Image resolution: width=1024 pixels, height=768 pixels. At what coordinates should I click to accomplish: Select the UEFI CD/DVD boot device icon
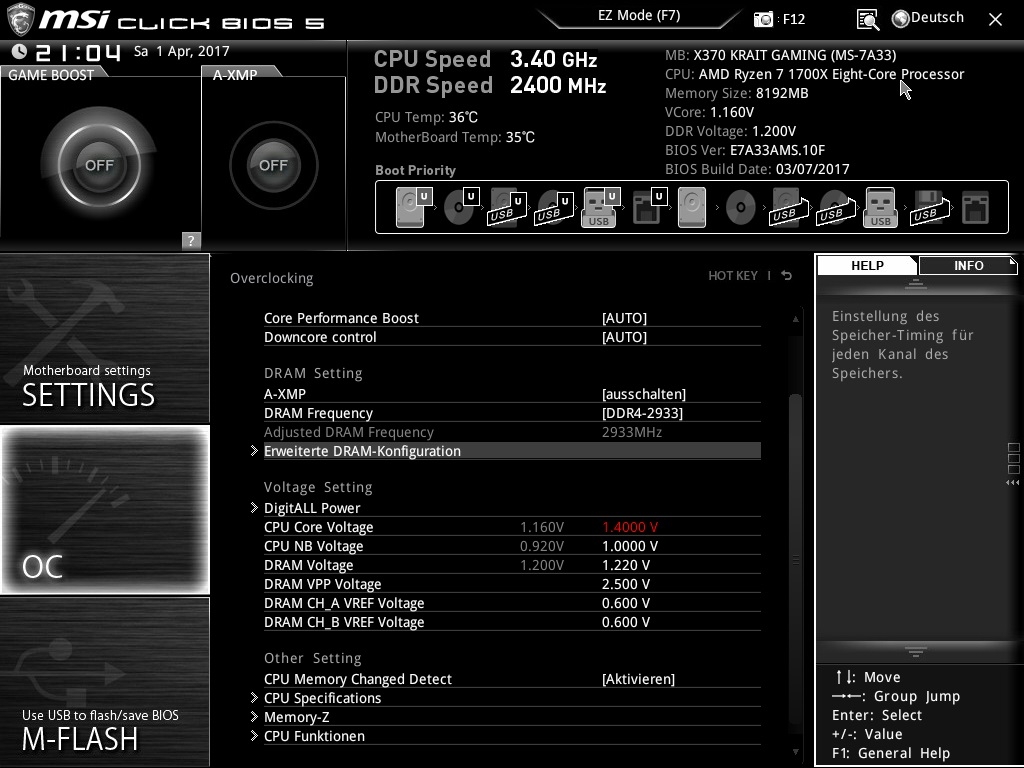(460, 208)
